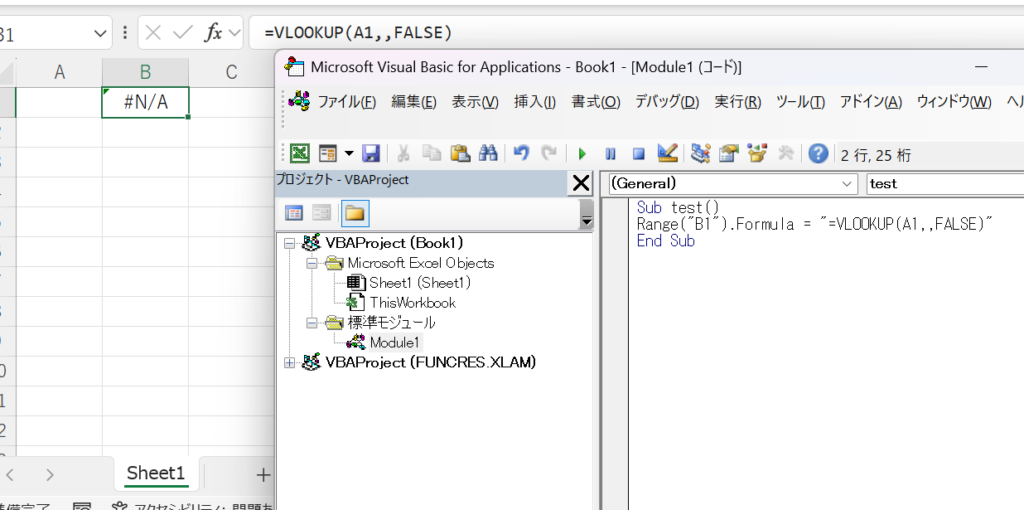Click the VBA icon beside the ファイル menu
Image resolution: width=1024 pixels, height=510 pixels.
(300, 101)
